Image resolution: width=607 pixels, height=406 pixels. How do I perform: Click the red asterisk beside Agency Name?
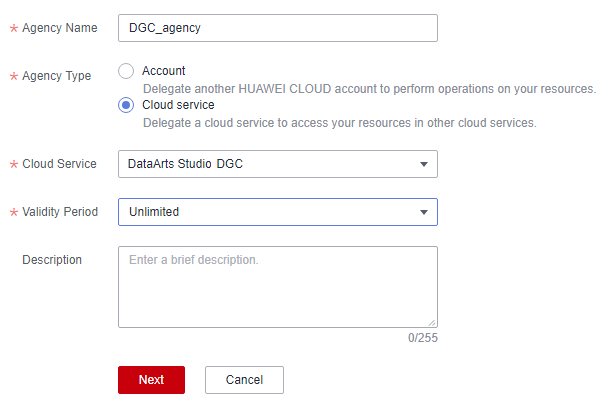click(x=14, y=28)
